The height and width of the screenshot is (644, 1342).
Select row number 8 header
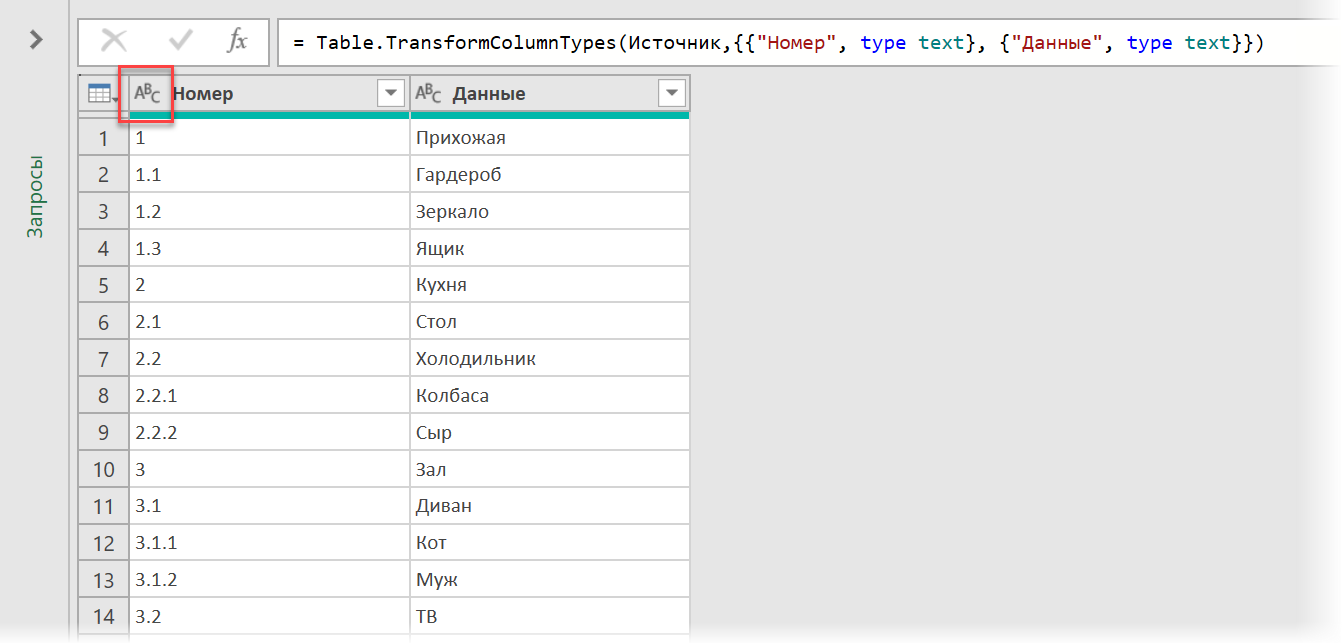point(104,396)
